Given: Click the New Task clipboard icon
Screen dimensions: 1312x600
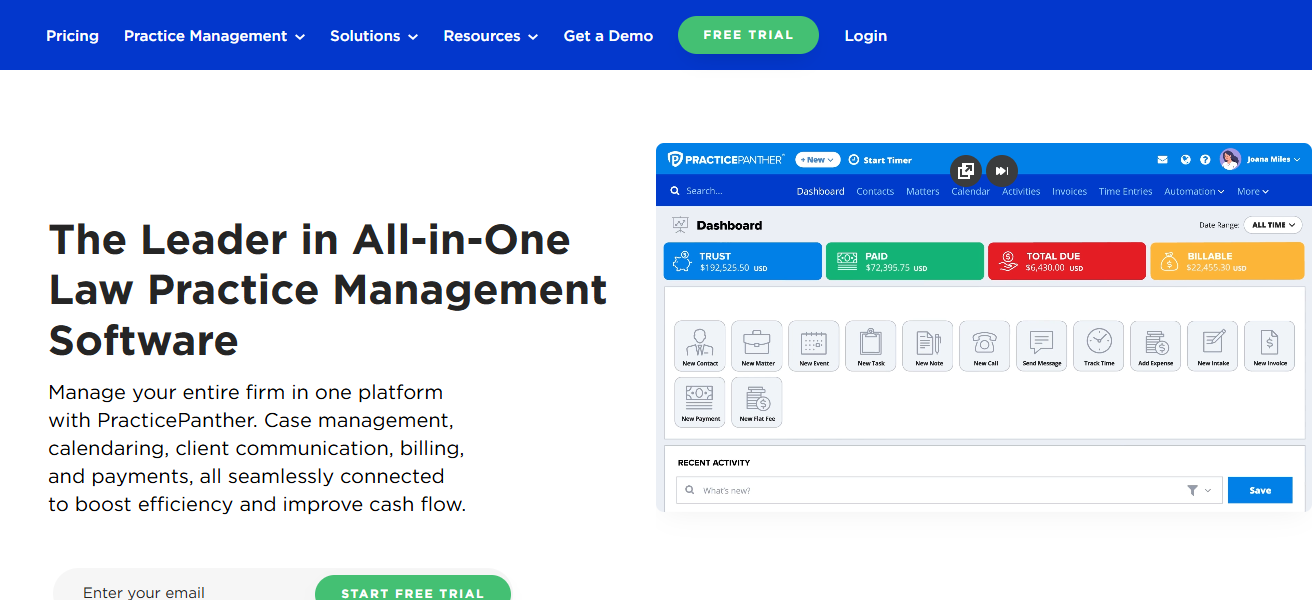Looking at the screenshot, I should click(871, 346).
